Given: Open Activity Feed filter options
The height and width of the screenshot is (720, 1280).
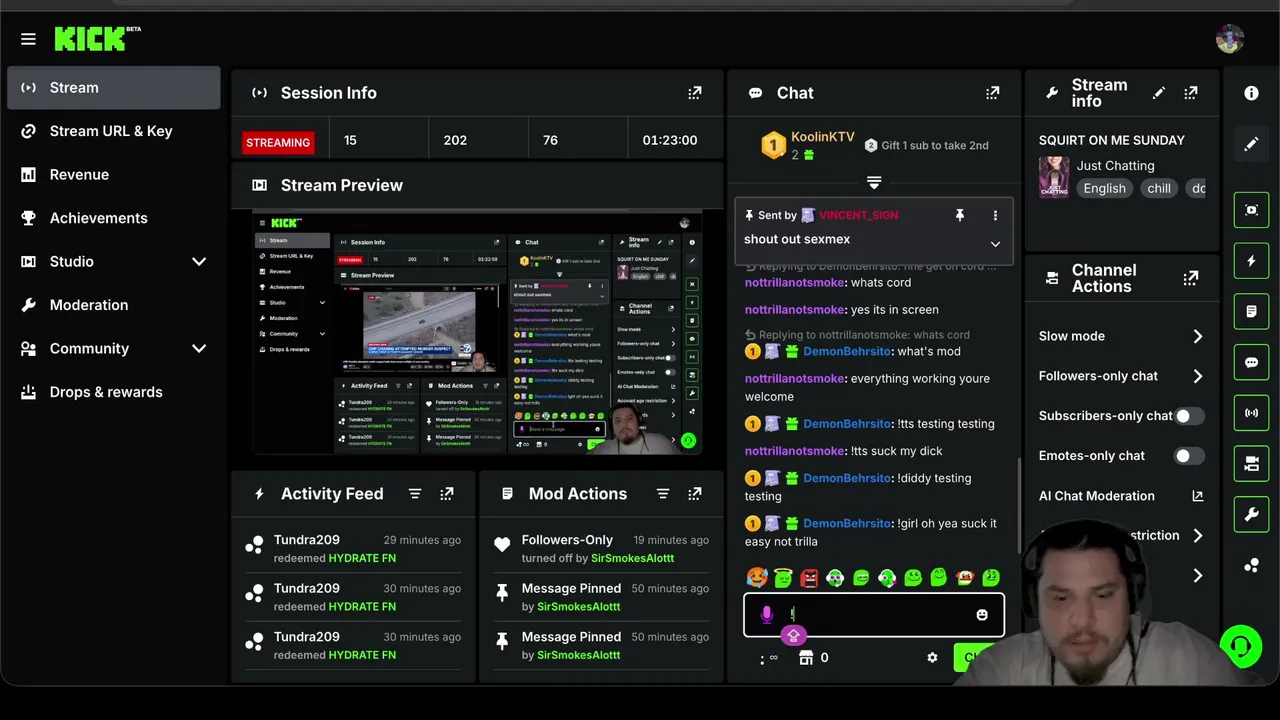Looking at the screenshot, I should click(415, 494).
